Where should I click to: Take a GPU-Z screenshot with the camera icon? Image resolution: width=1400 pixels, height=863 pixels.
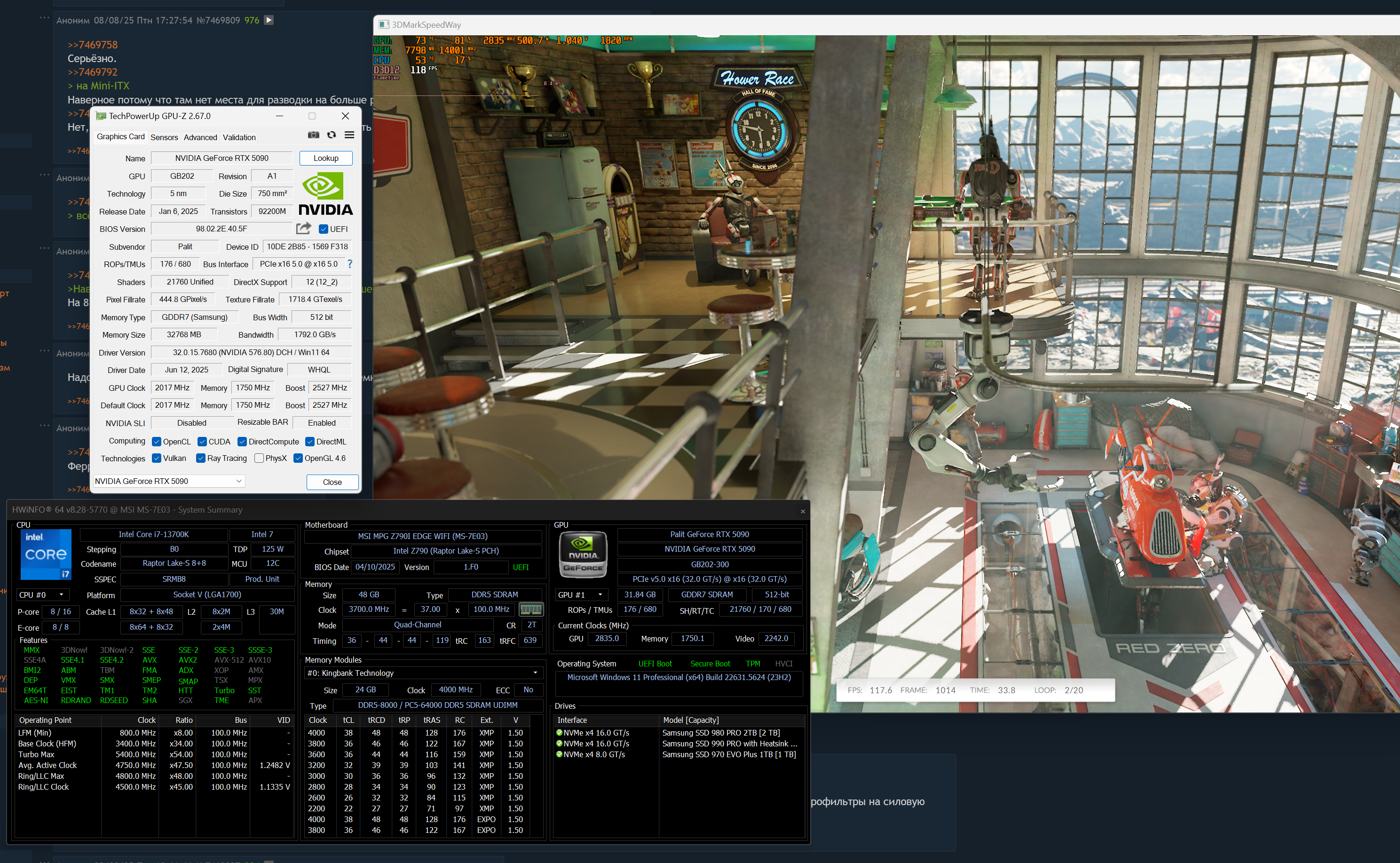pos(313,135)
